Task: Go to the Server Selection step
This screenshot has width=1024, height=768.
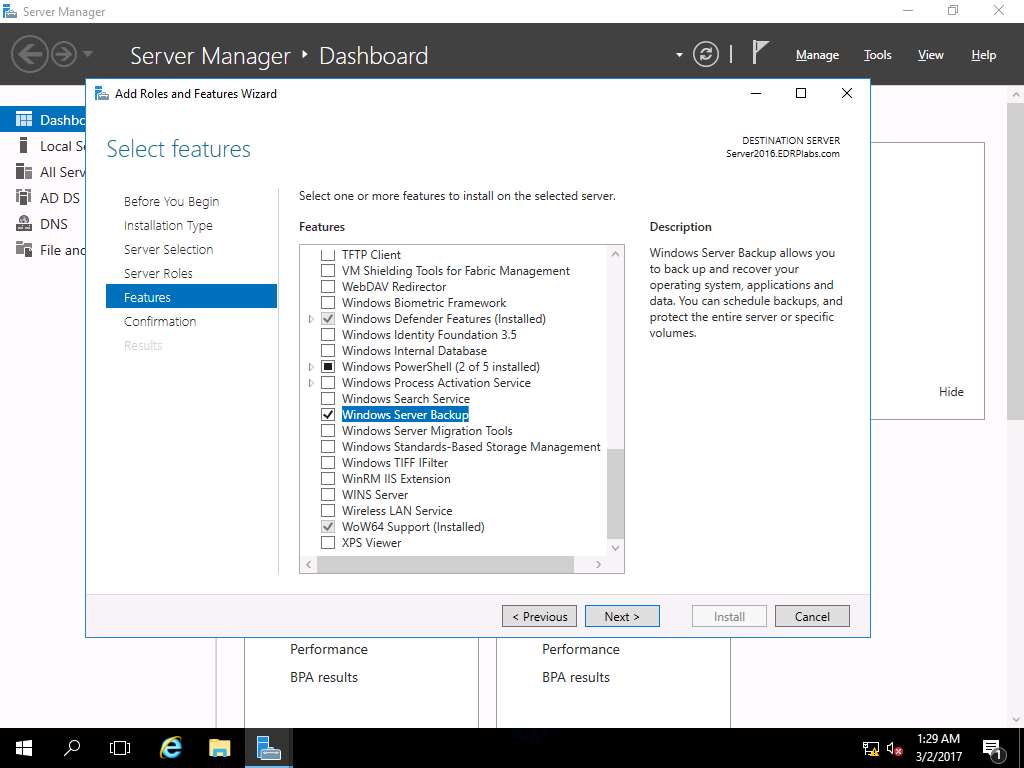Action: (168, 249)
